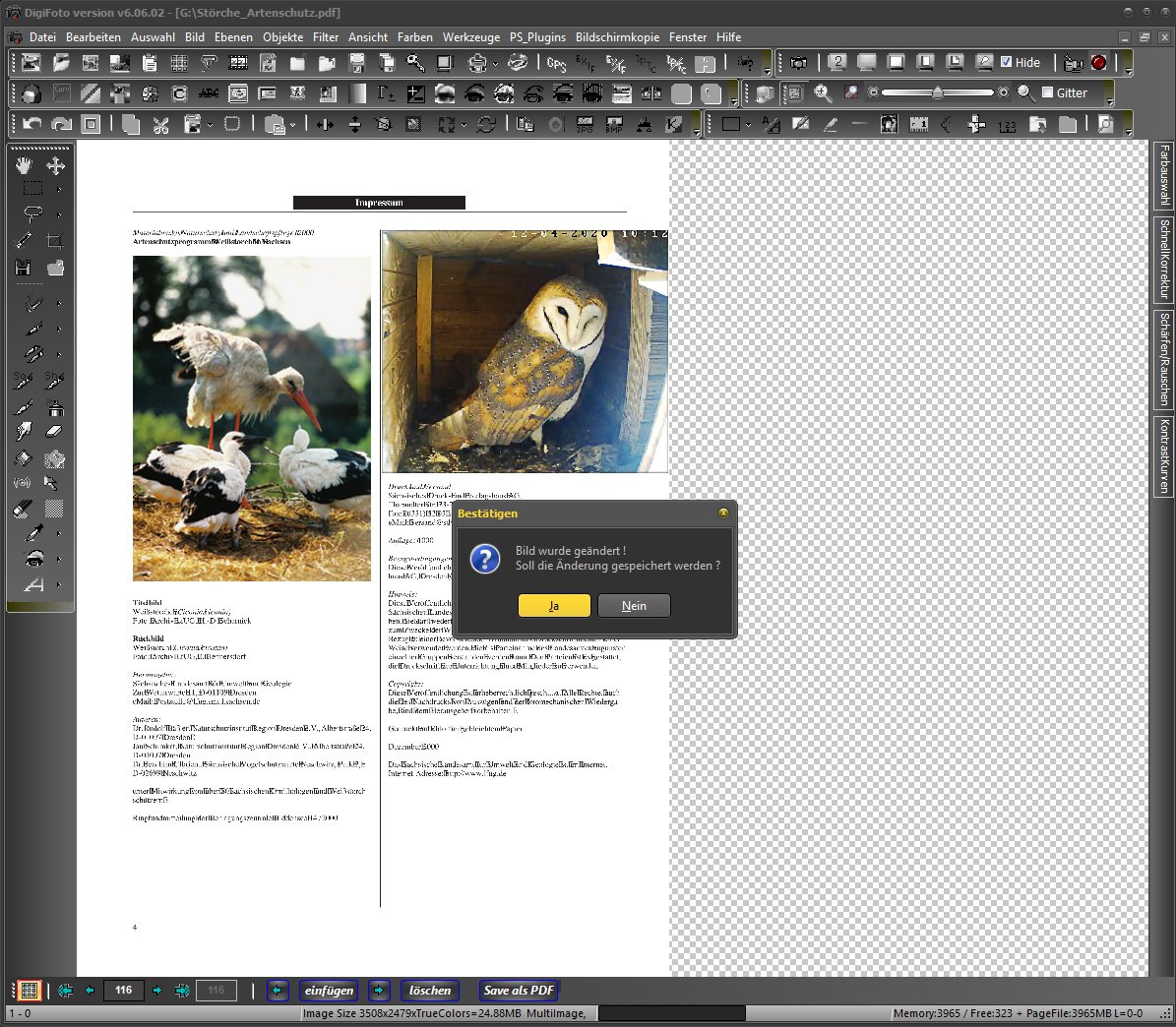Image resolution: width=1176 pixels, height=1027 pixels.
Task: Expand the rectangle shape dropdown arrow
Action: [x=749, y=125]
